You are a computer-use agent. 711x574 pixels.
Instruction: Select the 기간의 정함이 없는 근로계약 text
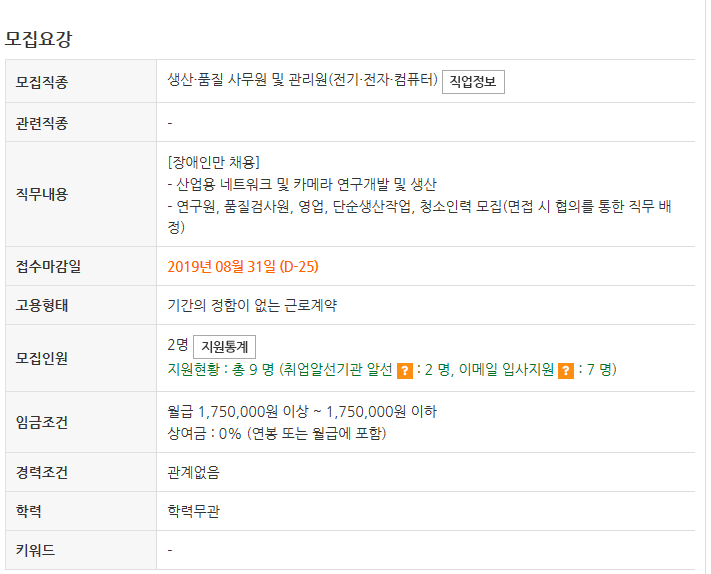[x=252, y=305]
